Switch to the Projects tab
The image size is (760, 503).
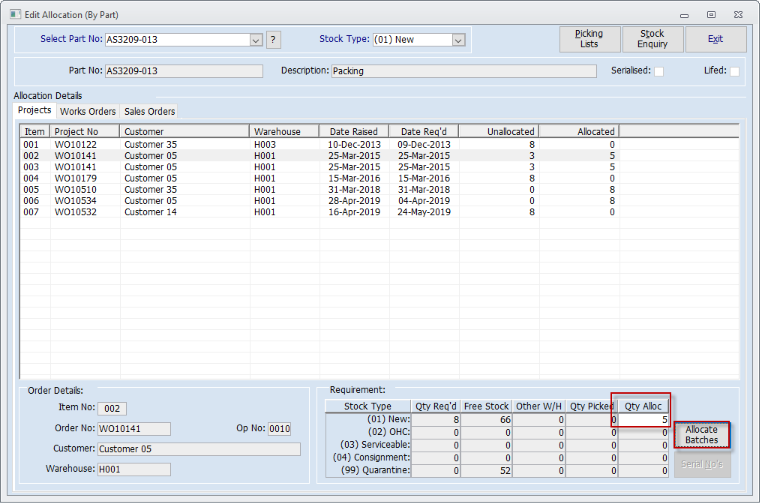34,110
